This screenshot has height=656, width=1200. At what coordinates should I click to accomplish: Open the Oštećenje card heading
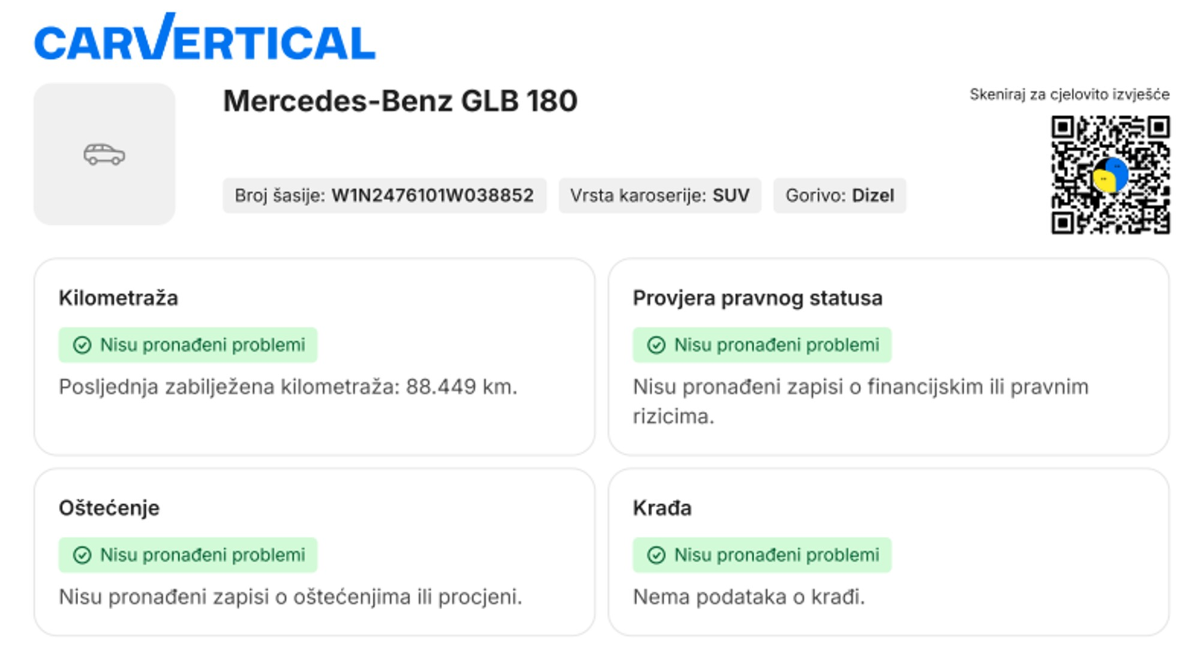(x=109, y=508)
